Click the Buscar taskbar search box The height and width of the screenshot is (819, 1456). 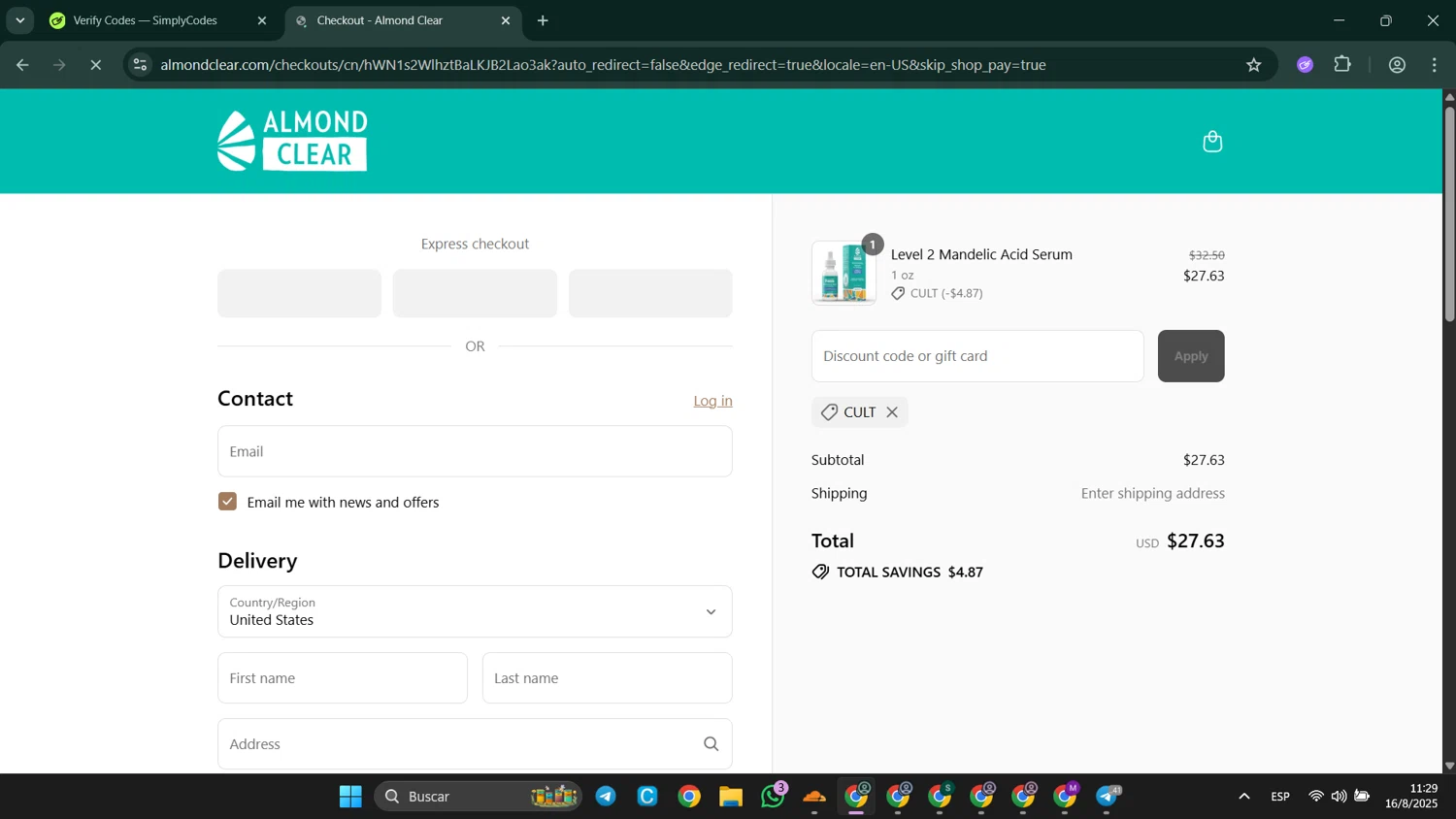pos(478,797)
